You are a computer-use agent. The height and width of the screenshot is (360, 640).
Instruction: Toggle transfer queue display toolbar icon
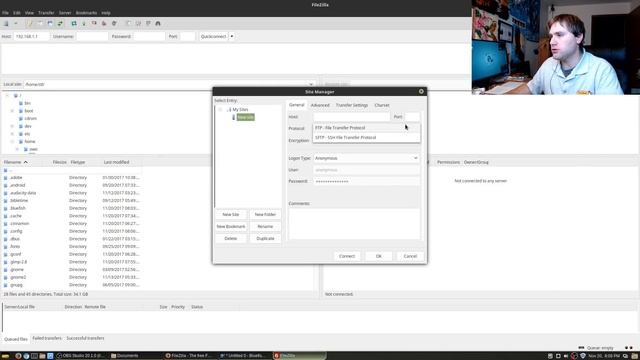60,23
